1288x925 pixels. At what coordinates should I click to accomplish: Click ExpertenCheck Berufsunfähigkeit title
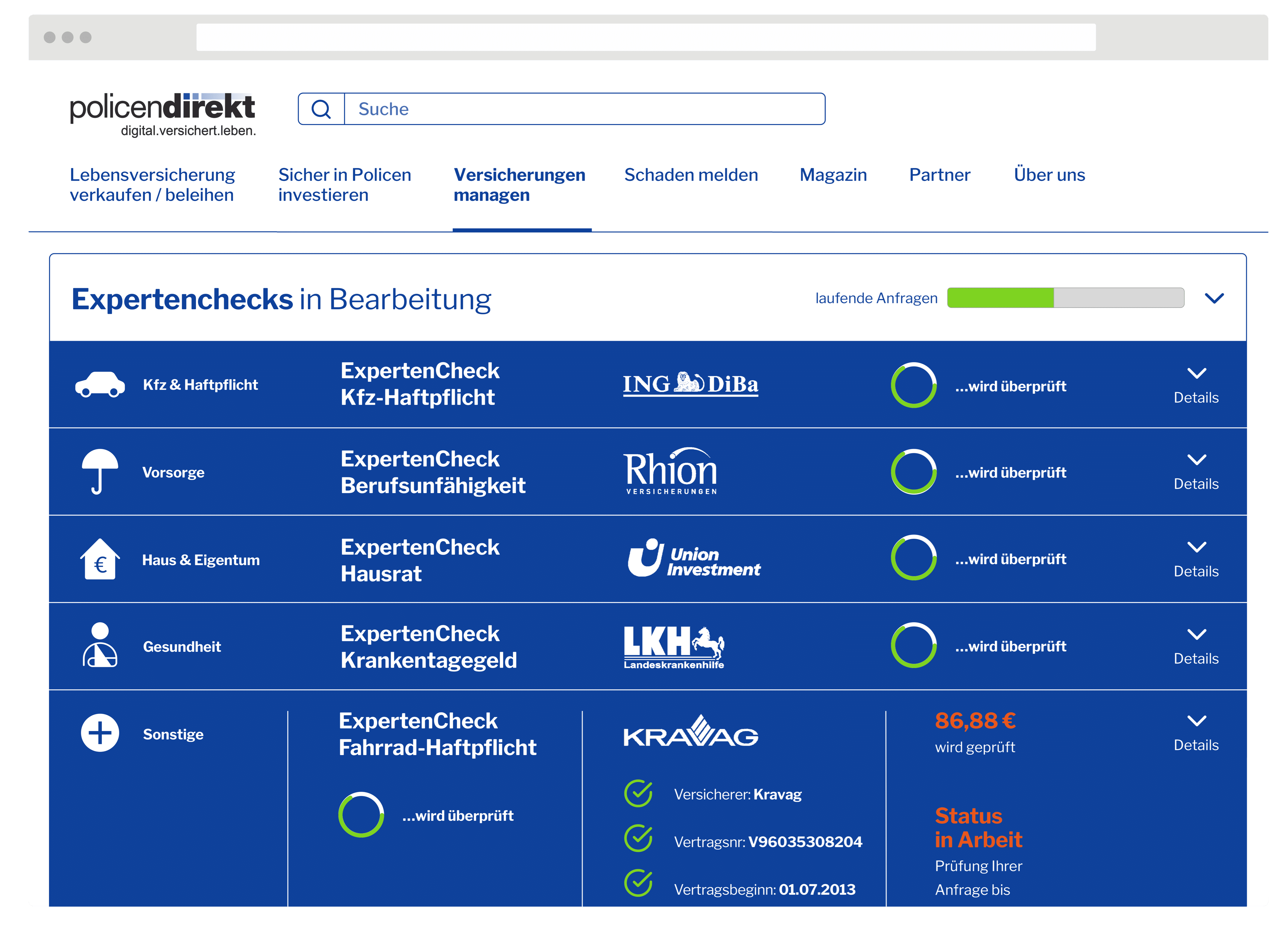[x=433, y=472]
